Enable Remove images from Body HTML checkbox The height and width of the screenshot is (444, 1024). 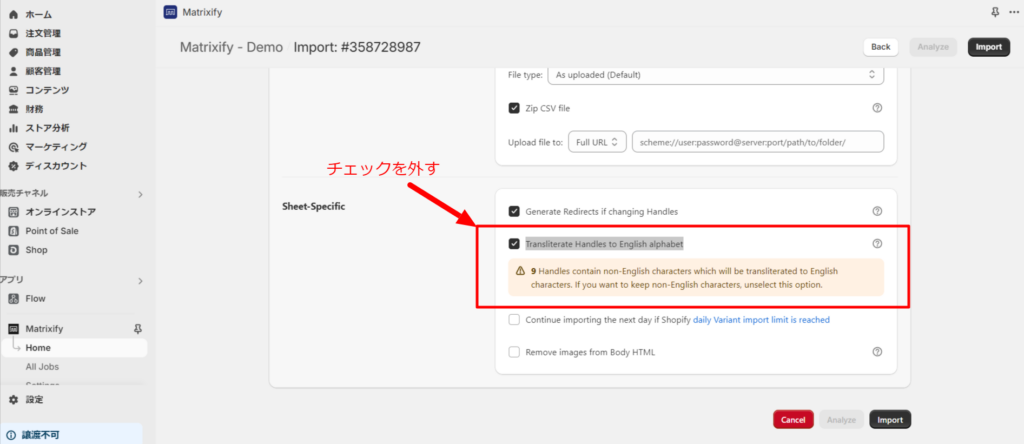click(x=514, y=352)
